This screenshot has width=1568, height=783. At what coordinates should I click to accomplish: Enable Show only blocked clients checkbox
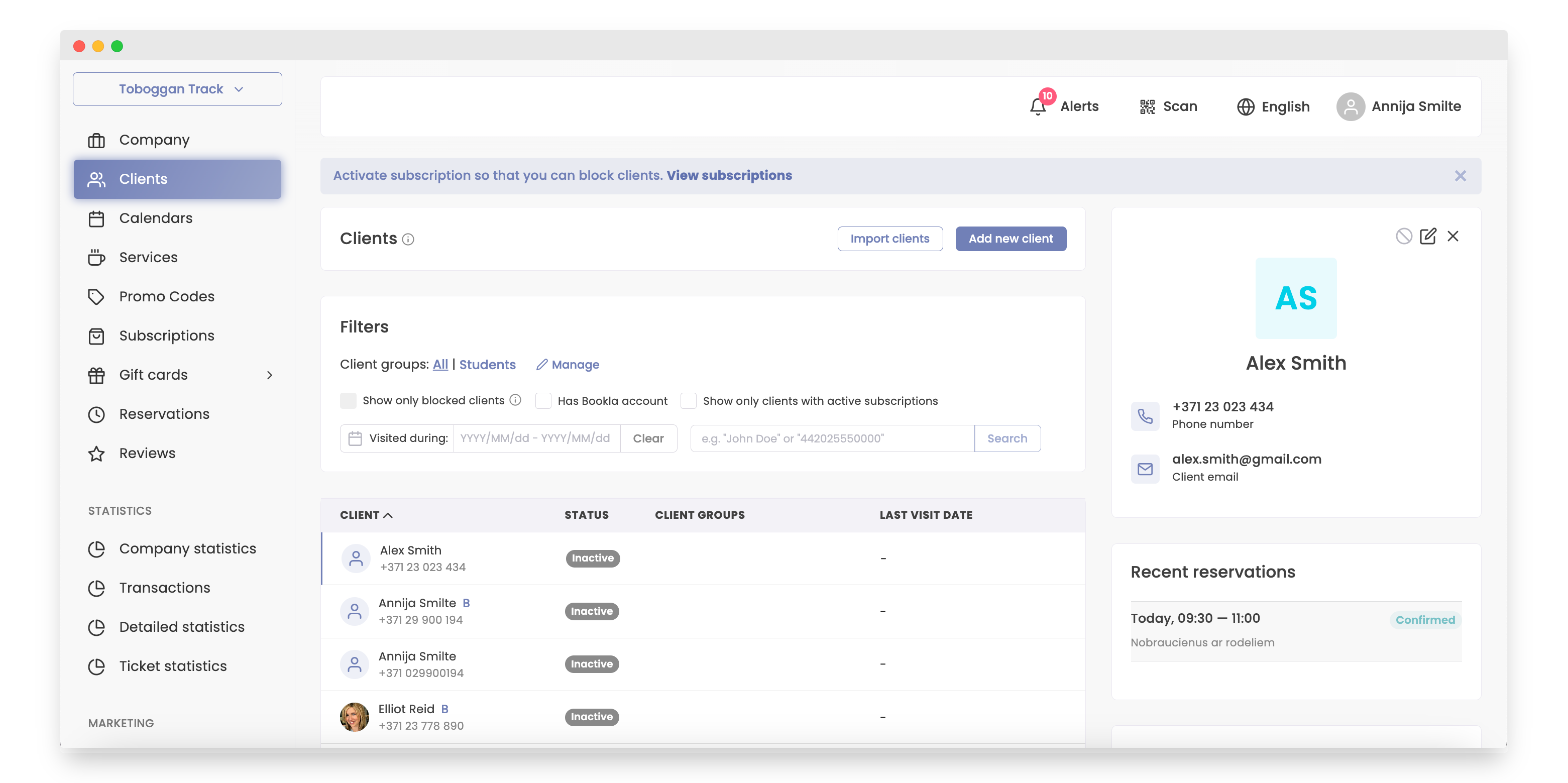(x=348, y=401)
